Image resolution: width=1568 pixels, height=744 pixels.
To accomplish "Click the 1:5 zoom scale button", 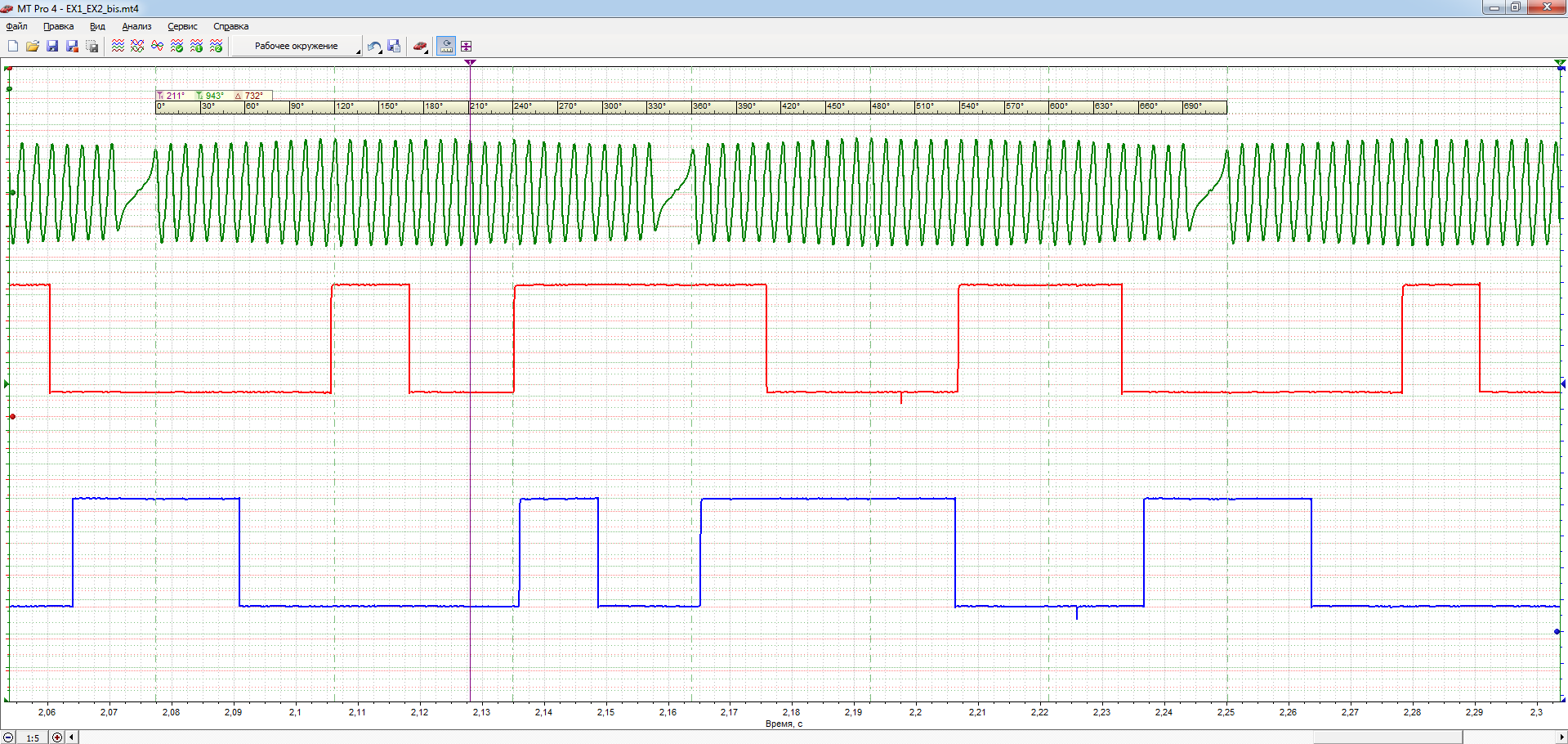I will click(x=33, y=737).
